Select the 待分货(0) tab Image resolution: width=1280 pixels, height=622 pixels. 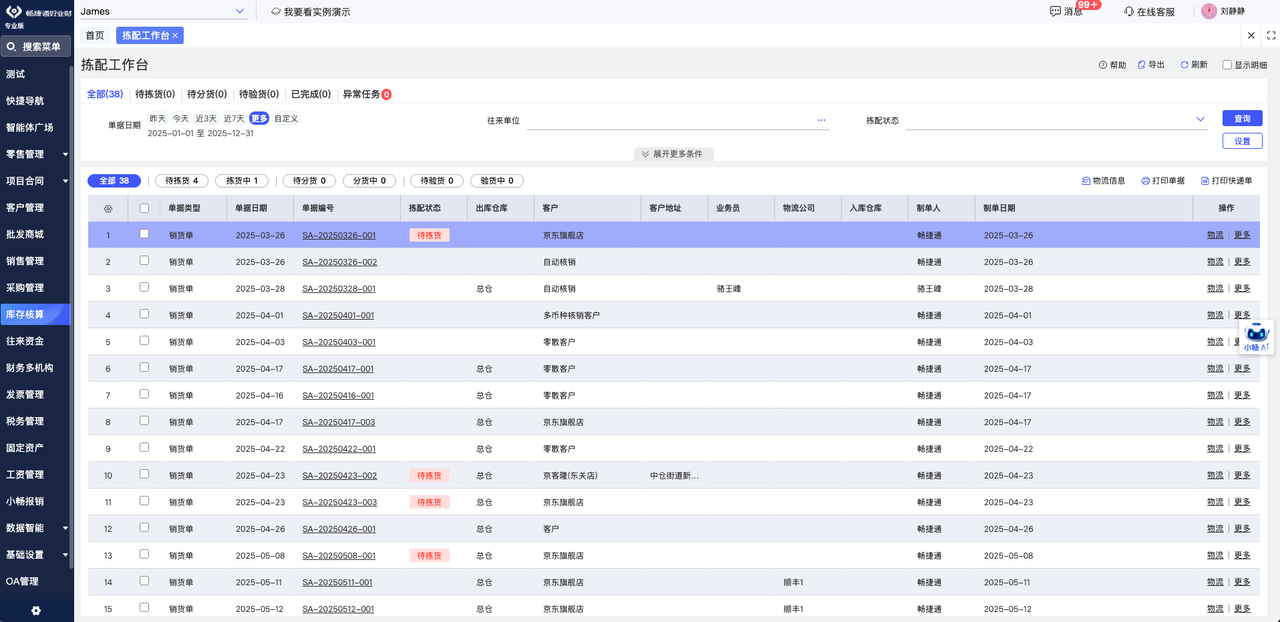[207, 94]
